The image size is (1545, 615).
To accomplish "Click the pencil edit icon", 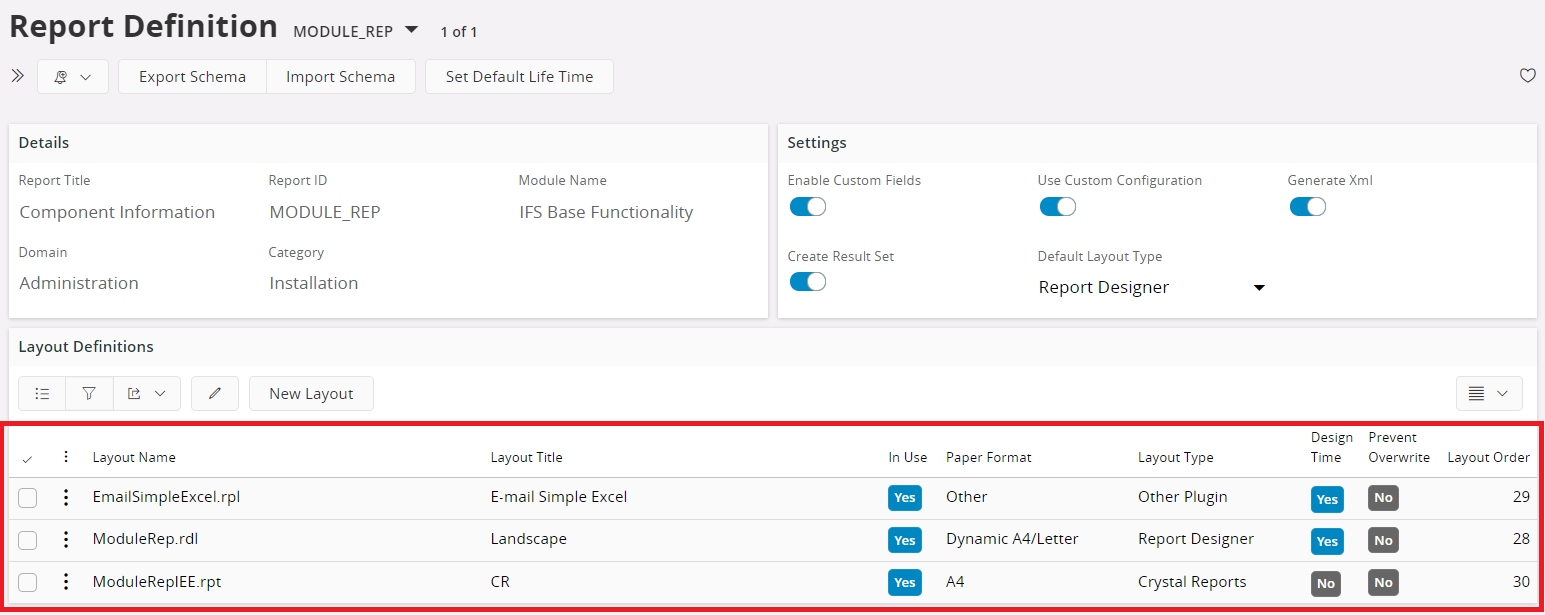I will pos(214,394).
